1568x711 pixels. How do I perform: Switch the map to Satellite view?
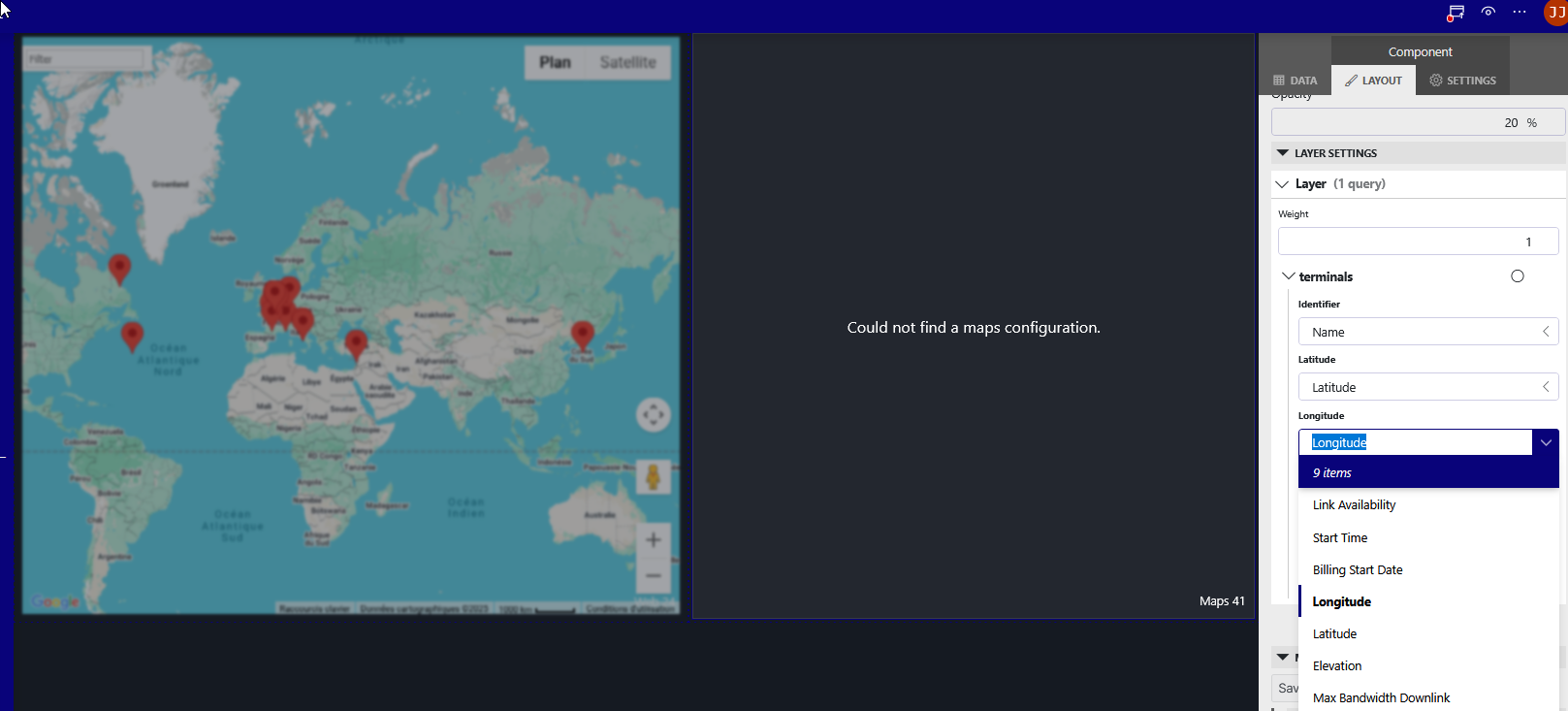627,62
